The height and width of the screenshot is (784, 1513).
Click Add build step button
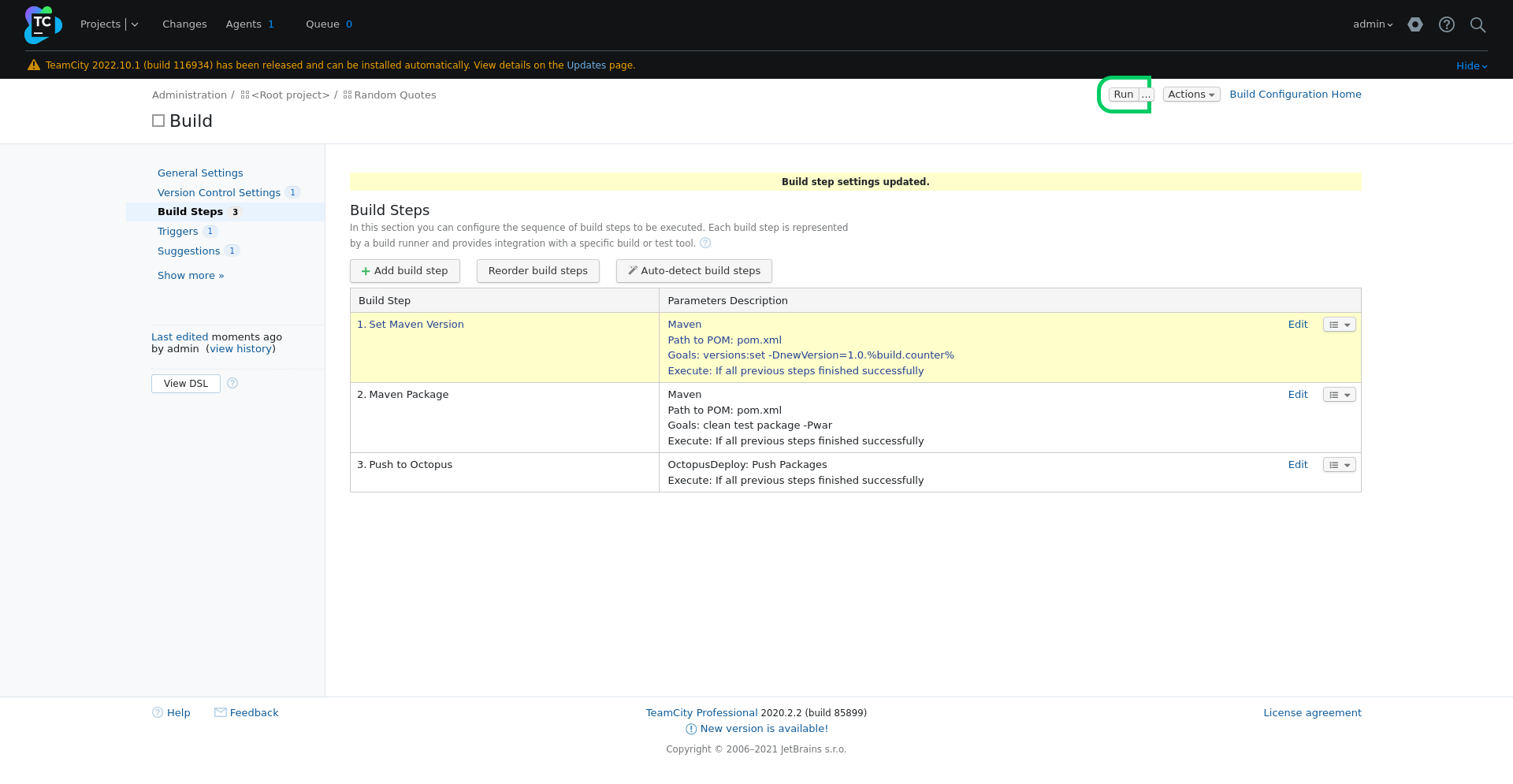405,271
